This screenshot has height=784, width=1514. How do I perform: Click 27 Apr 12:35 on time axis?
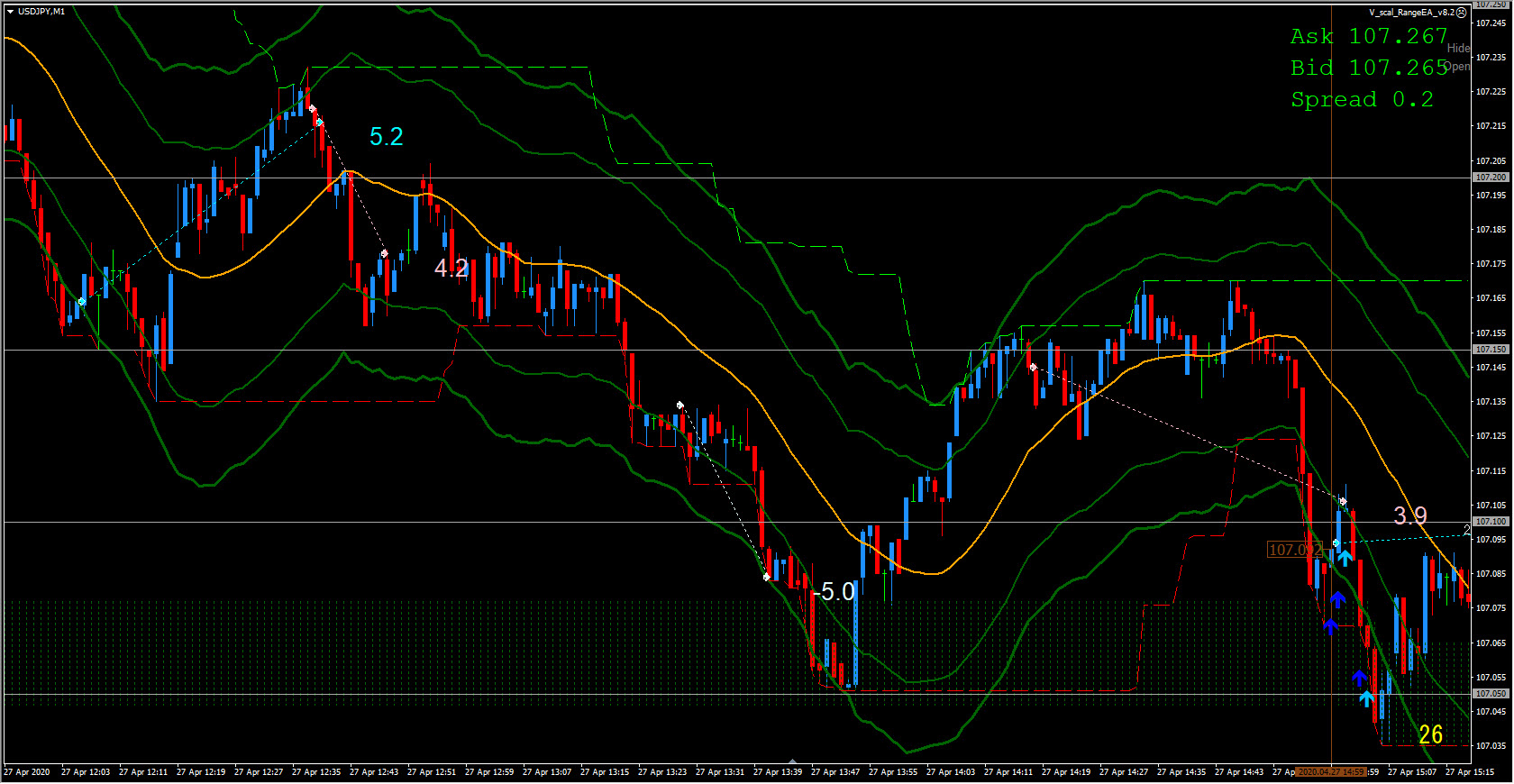[316, 772]
